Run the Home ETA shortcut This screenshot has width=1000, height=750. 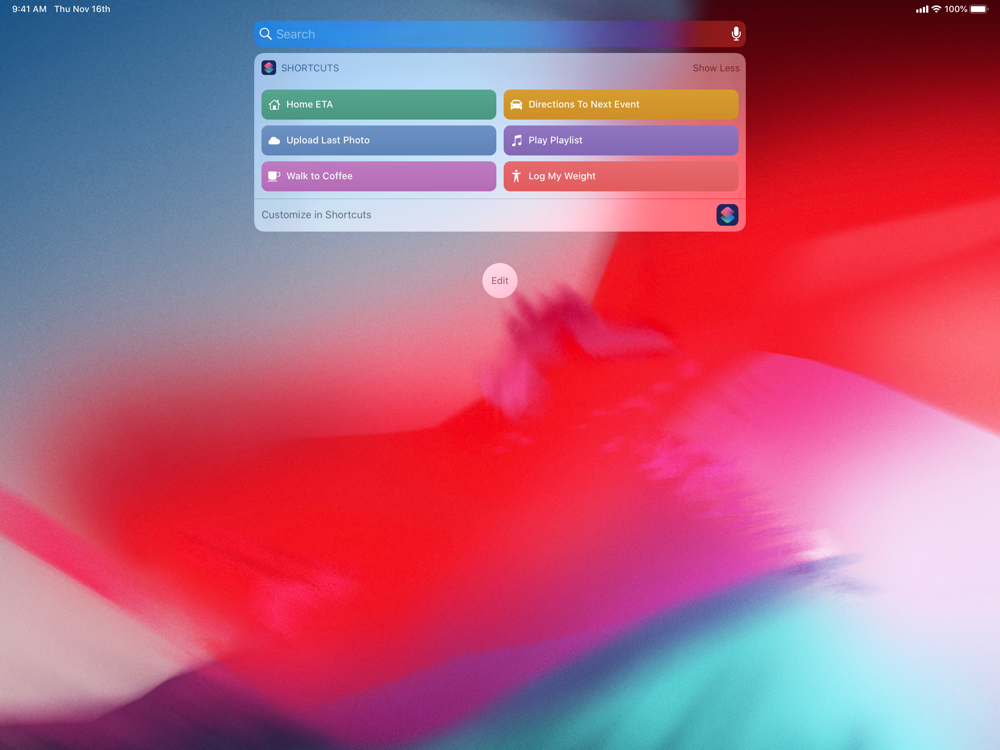point(378,105)
